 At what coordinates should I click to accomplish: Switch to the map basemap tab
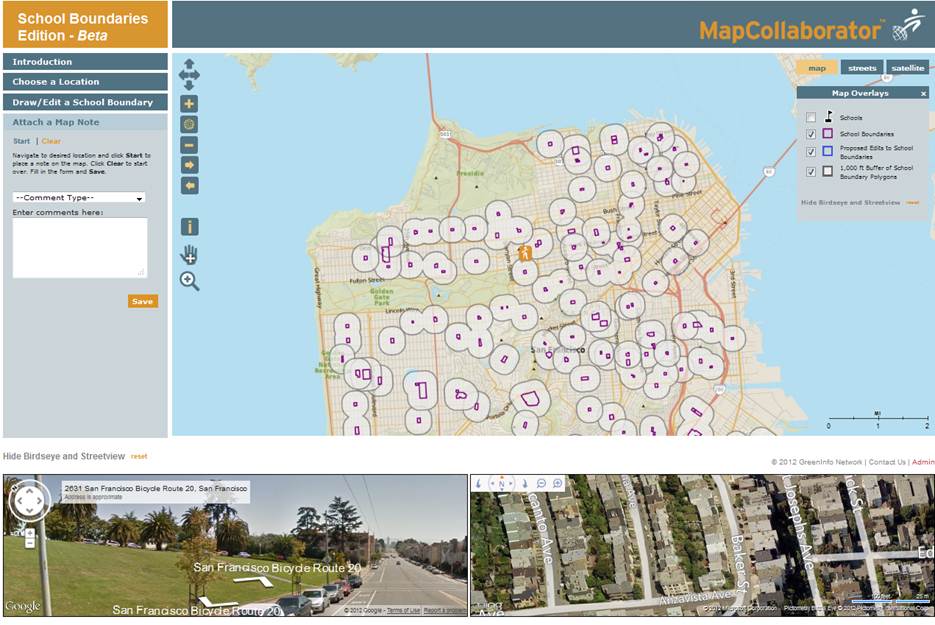click(816, 68)
